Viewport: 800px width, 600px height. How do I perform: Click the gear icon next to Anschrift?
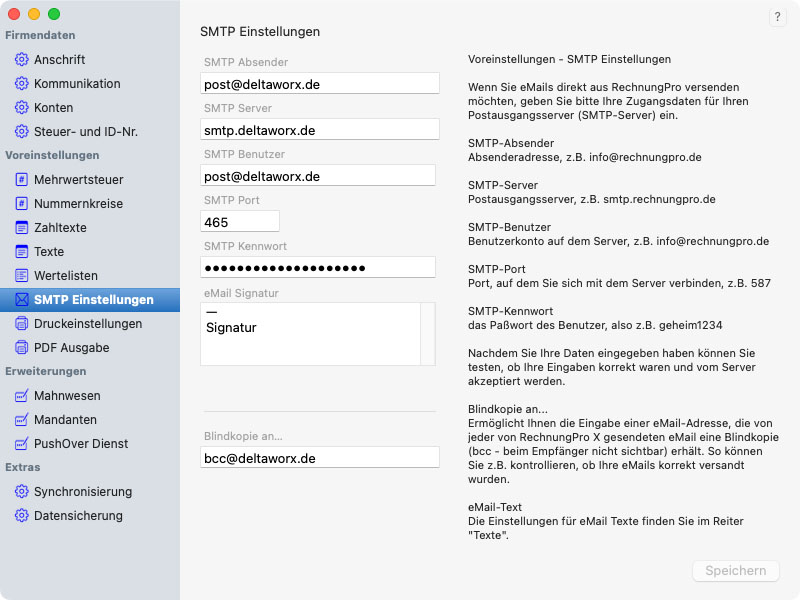click(x=22, y=60)
